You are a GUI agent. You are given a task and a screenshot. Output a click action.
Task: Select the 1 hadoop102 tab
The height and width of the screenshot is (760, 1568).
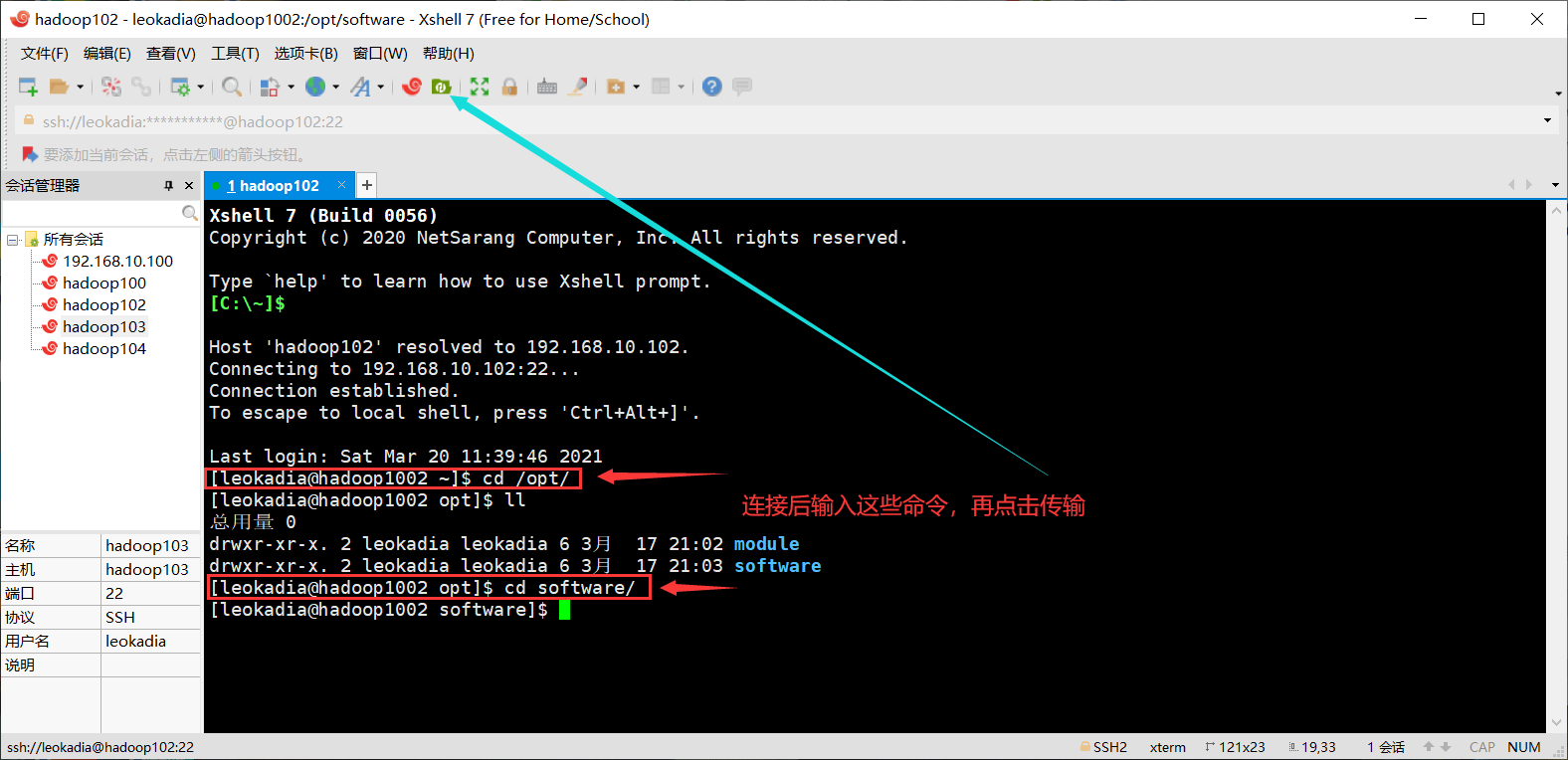[273, 186]
